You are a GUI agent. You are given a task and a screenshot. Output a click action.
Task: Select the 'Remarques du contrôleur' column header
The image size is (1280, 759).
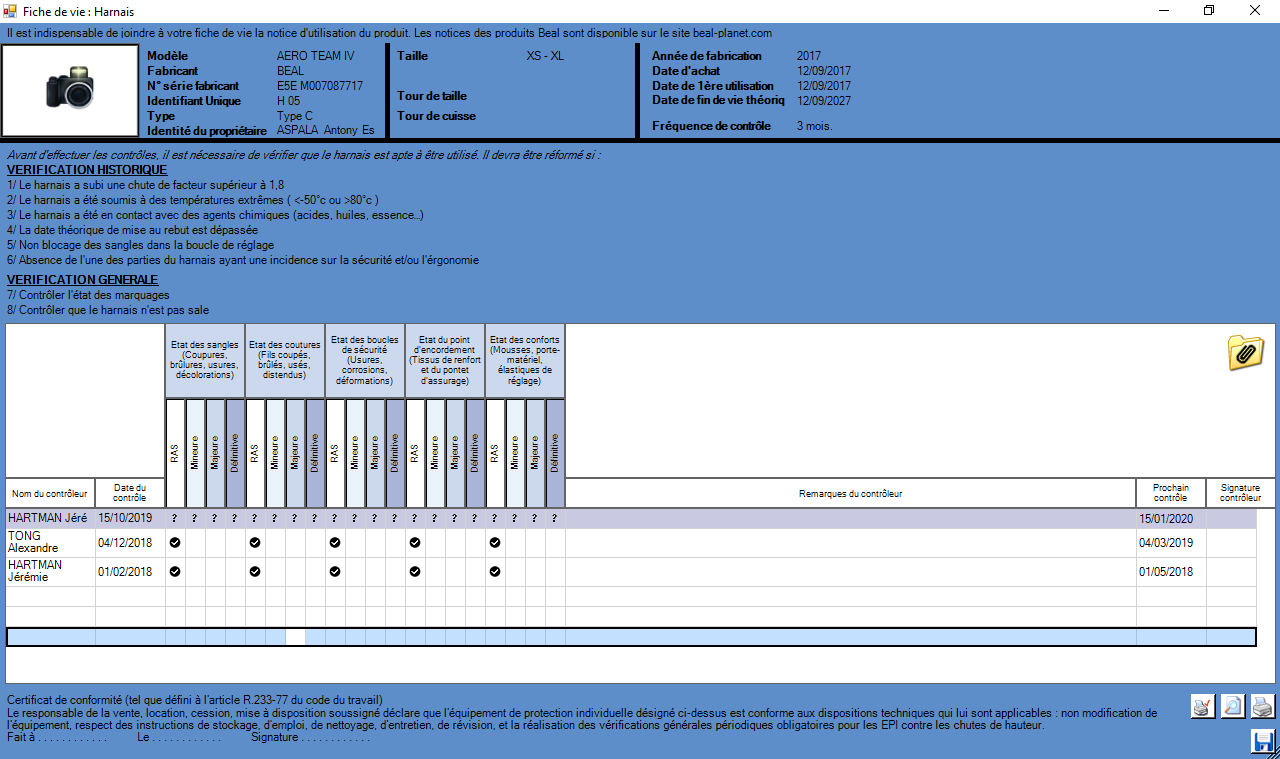pos(850,494)
